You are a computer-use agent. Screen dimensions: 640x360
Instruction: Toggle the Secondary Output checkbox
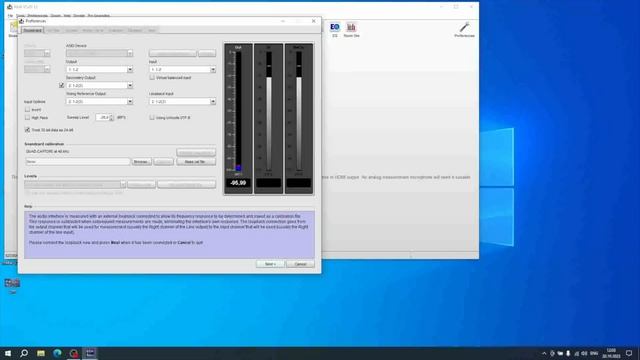[62, 85]
